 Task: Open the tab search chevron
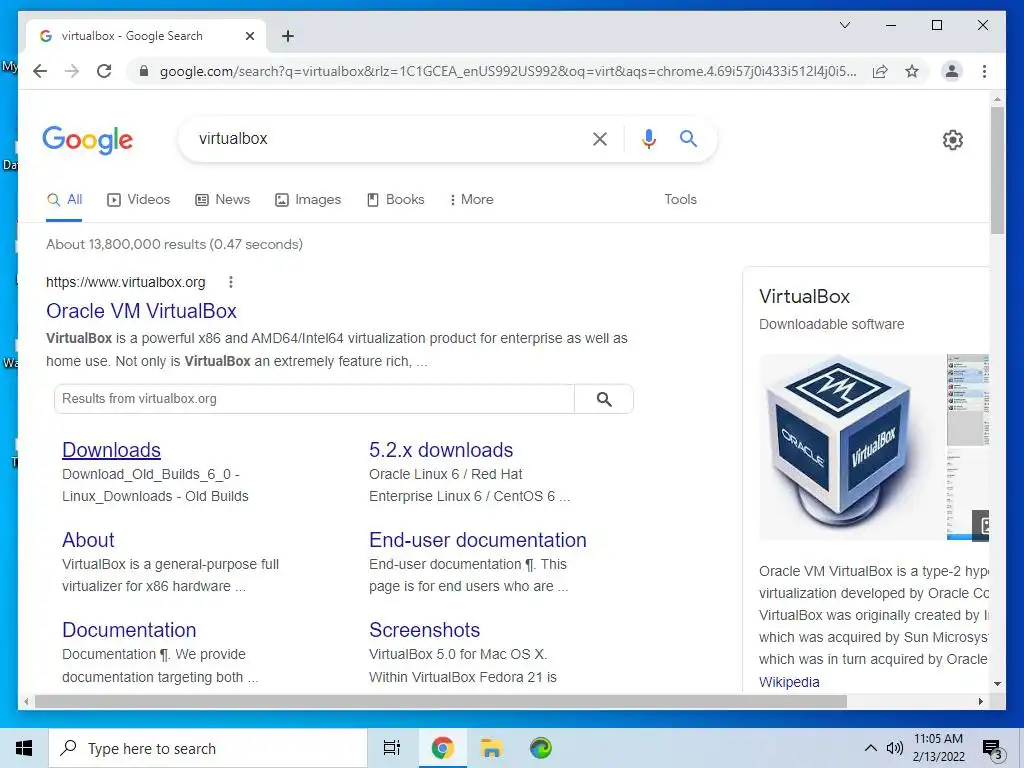[844, 25]
